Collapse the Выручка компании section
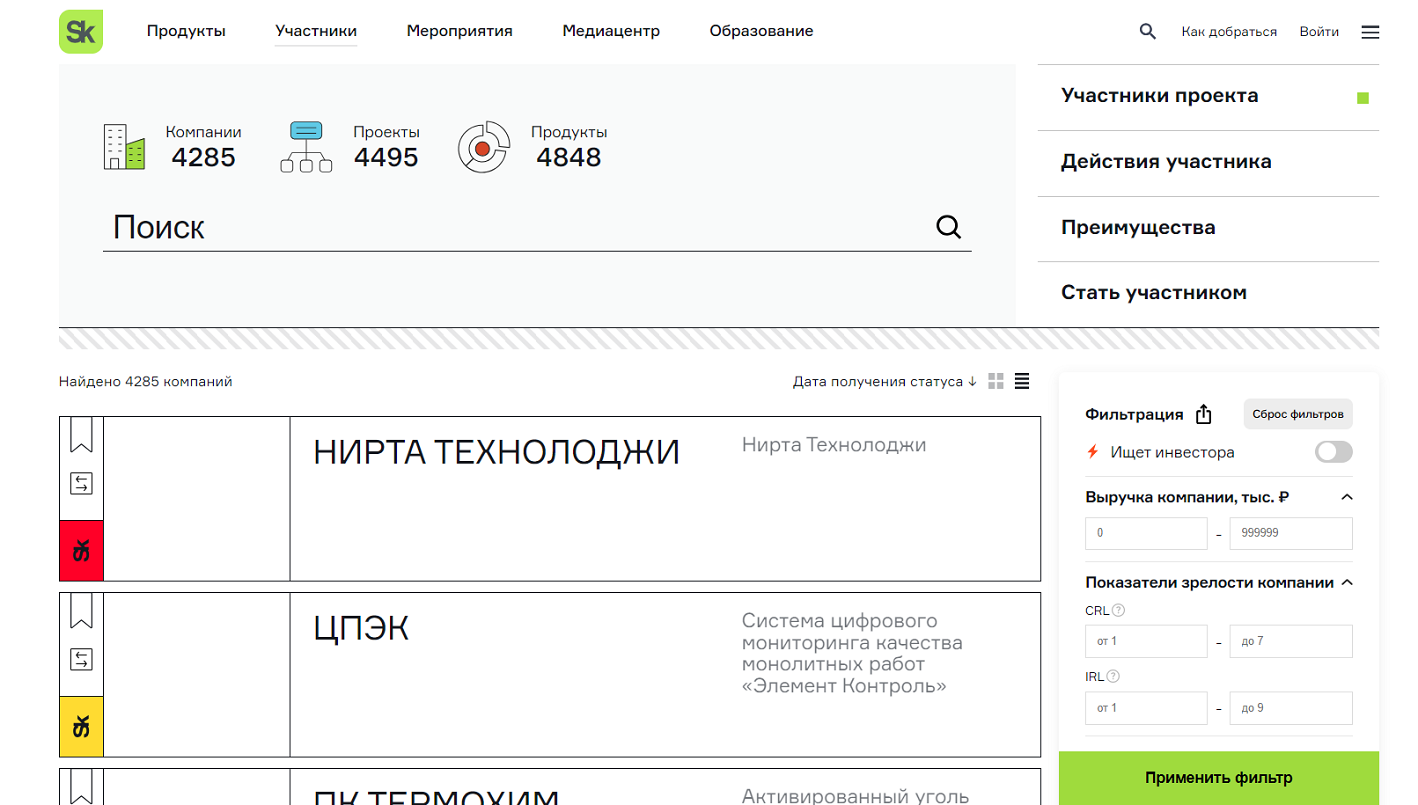This screenshot has height=805, width=1418. pos(1346,497)
